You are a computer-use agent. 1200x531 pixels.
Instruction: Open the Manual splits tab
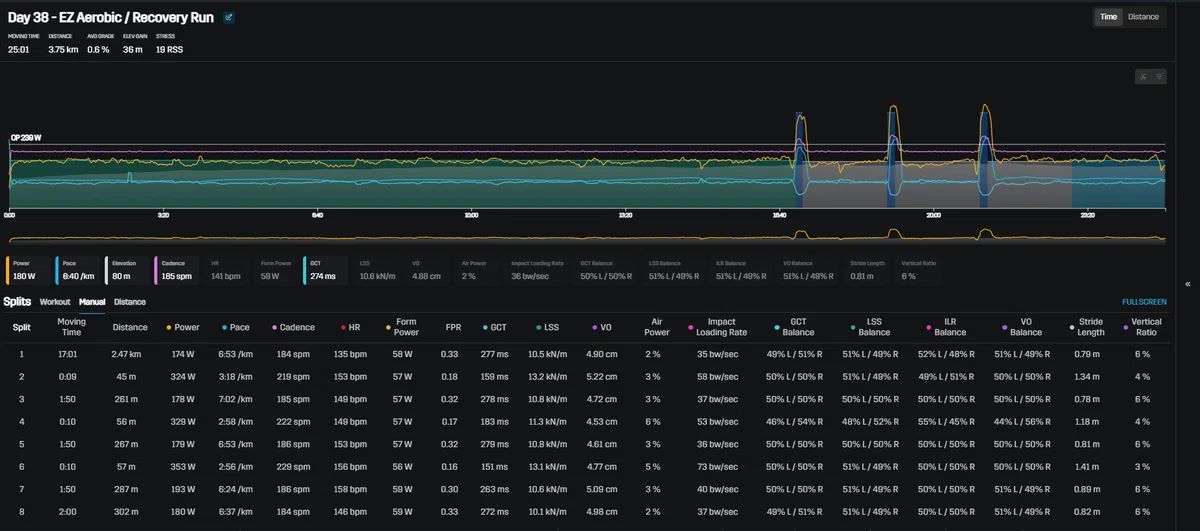(93, 301)
